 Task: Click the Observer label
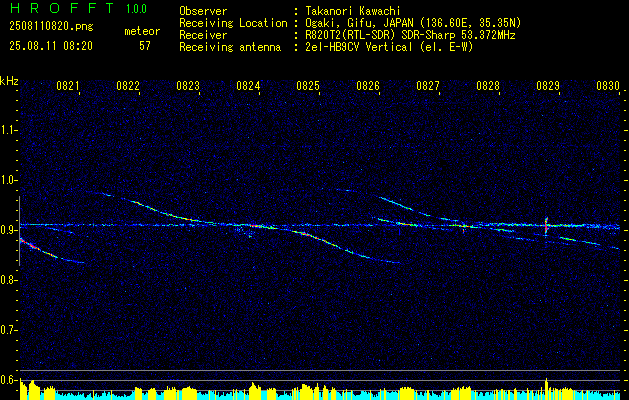pos(203,11)
